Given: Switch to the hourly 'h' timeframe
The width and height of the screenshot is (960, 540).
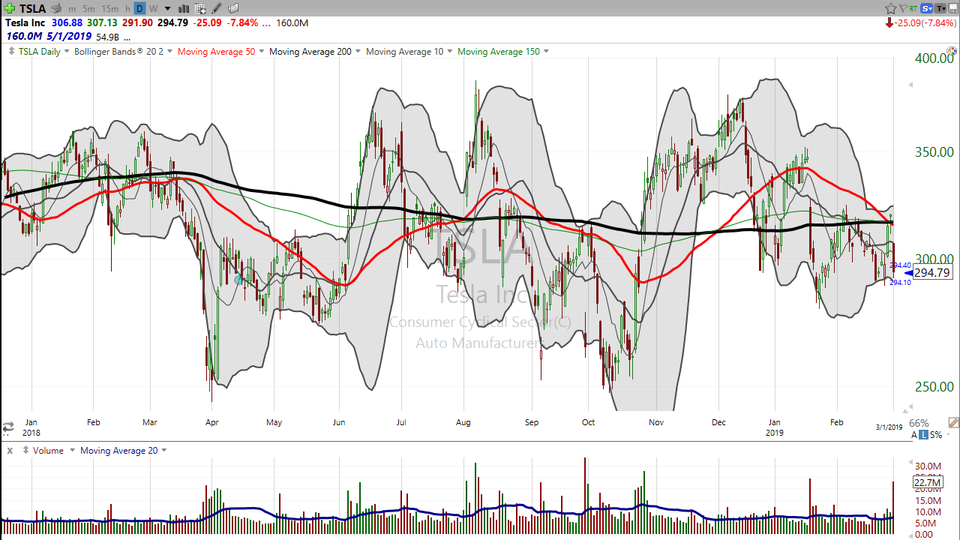Looking at the screenshot, I should coord(127,9).
